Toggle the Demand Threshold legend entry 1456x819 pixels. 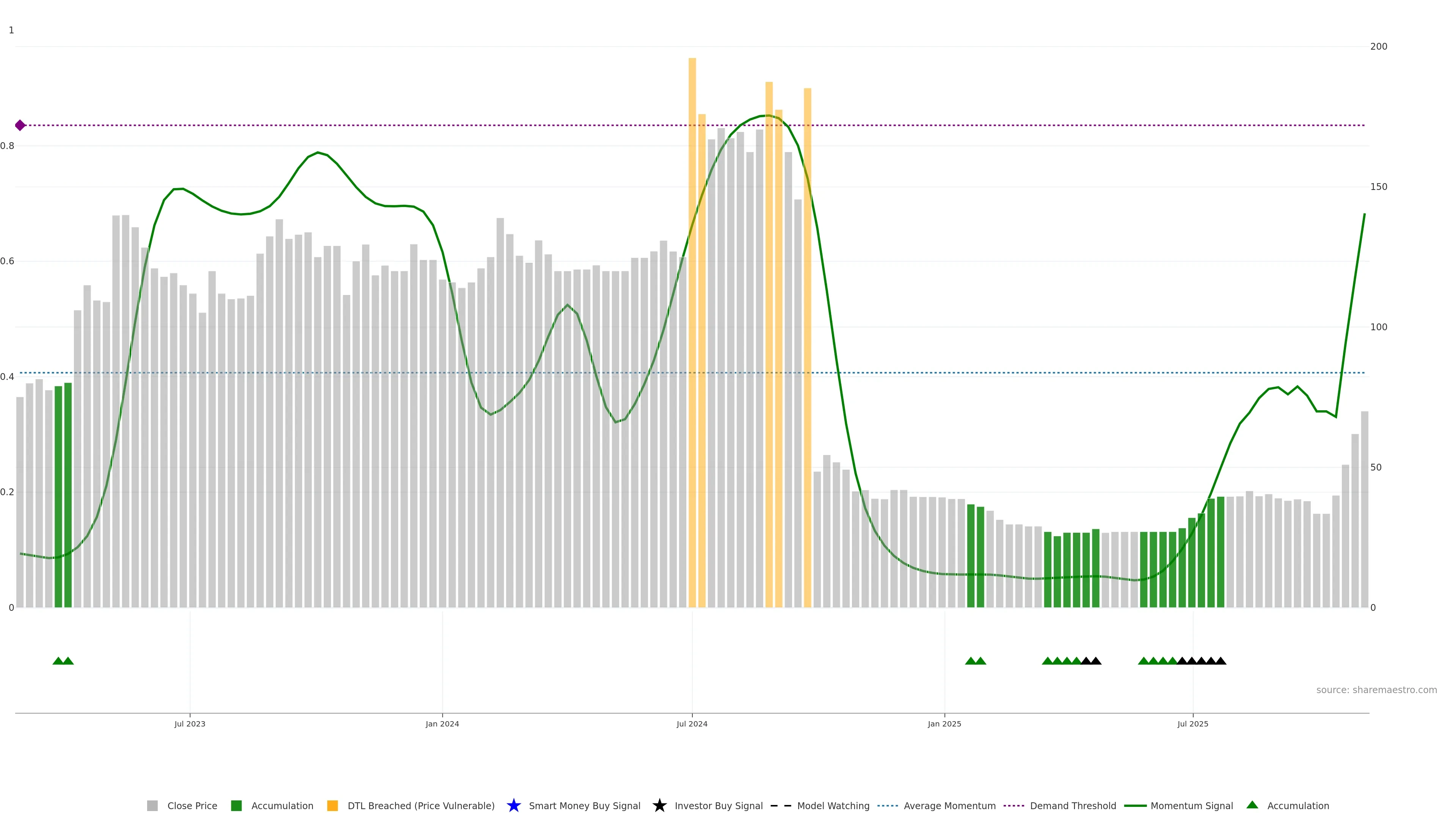pyautogui.click(x=1073, y=805)
